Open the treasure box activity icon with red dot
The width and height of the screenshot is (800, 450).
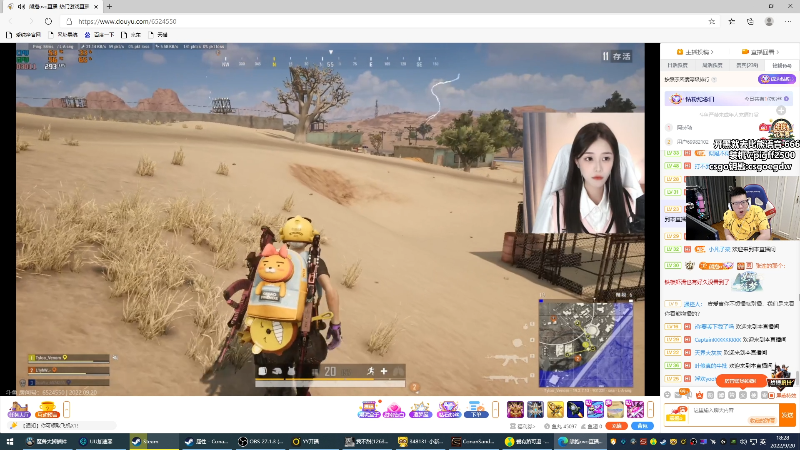tap(368, 409)
